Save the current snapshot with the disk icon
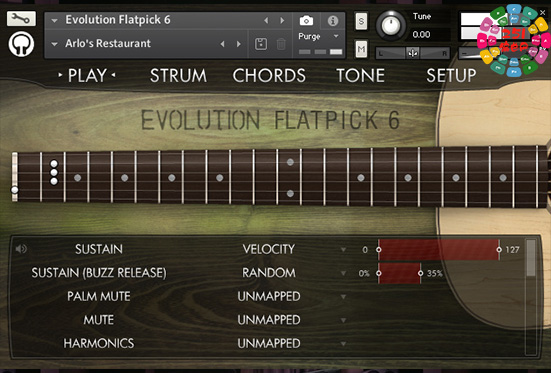The image size is (551, 373). (261, 44)
